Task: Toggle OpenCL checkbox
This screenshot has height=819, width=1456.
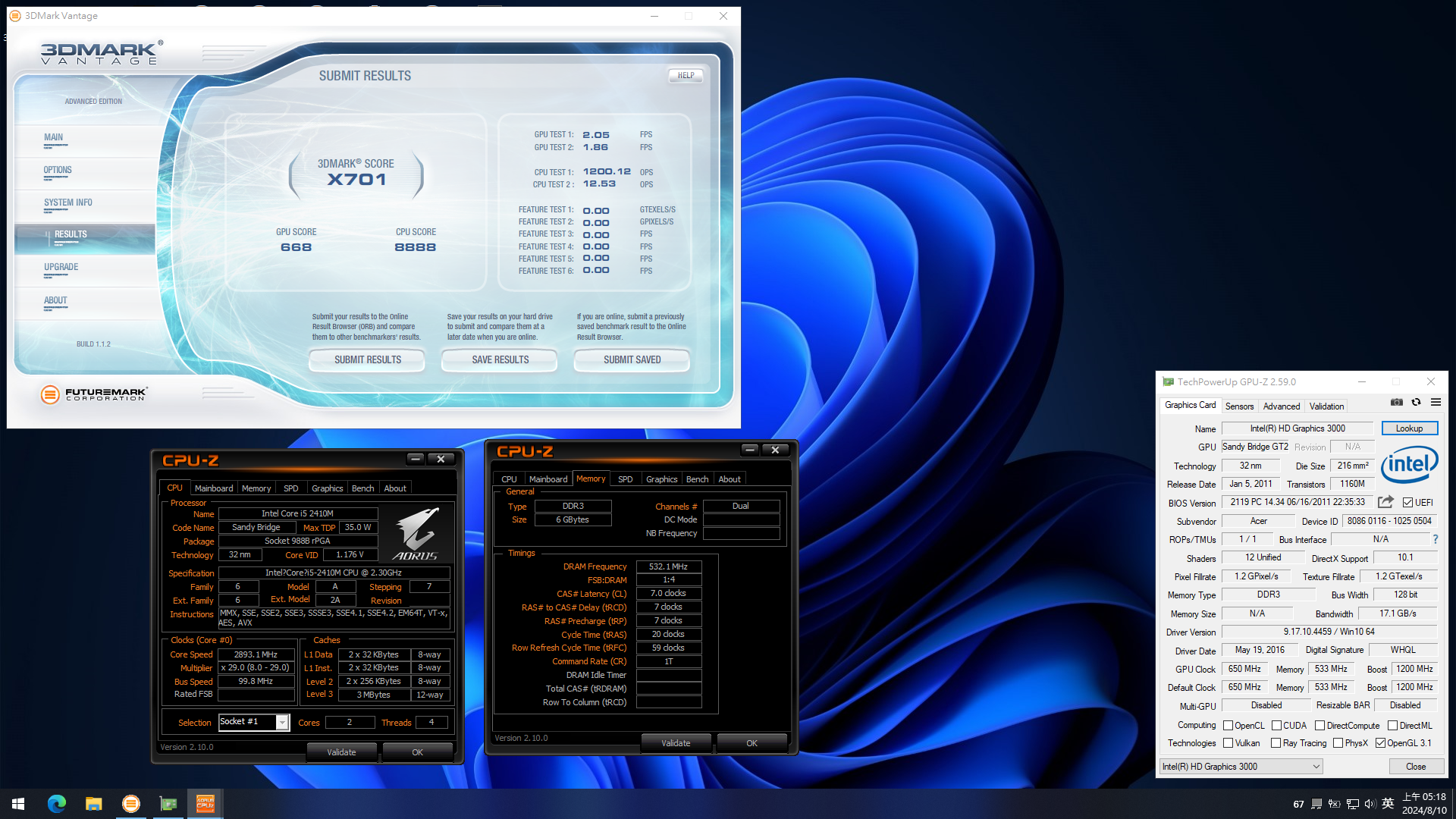Action: 1228,726
